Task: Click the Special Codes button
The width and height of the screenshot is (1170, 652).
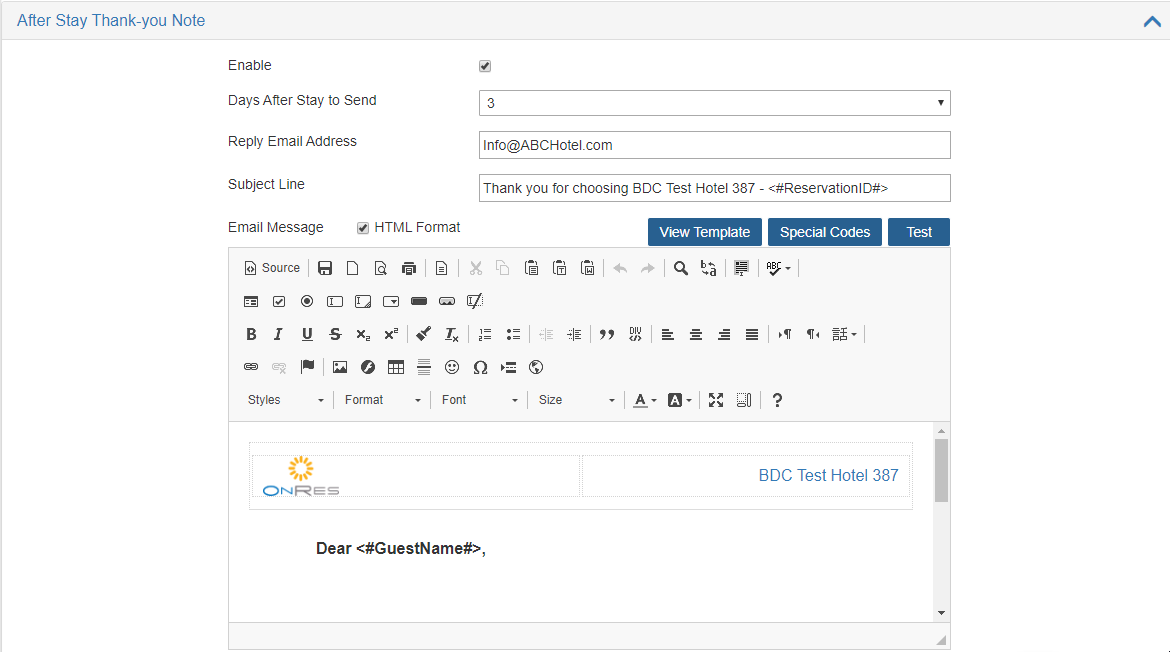Action: pos(825,232)
